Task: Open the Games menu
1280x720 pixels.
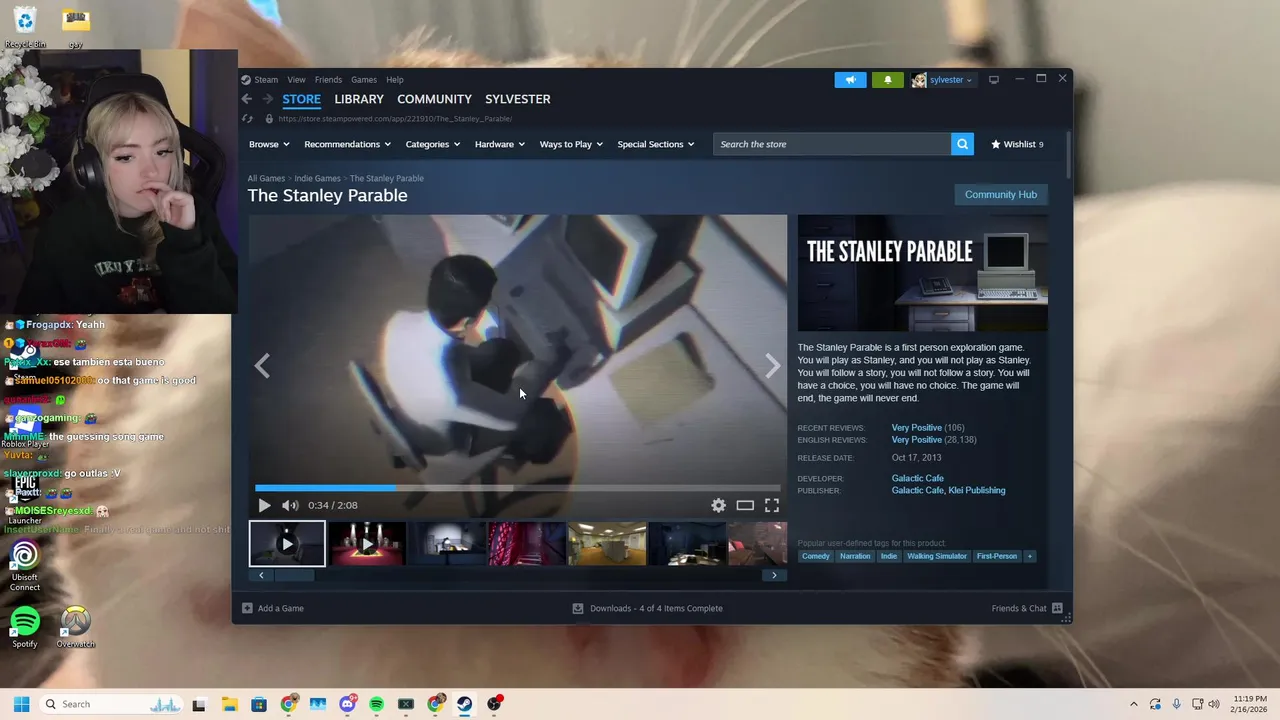Action: point(364,80)
